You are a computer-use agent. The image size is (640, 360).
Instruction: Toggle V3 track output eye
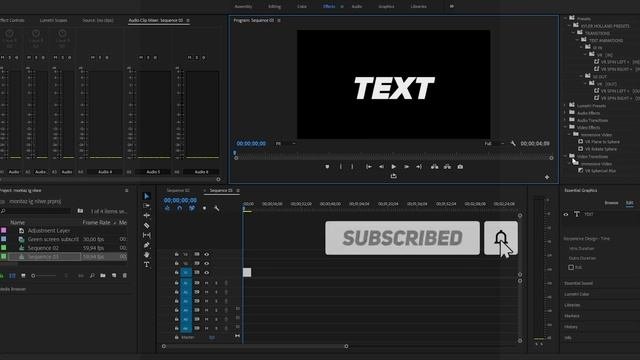(207, 254)
